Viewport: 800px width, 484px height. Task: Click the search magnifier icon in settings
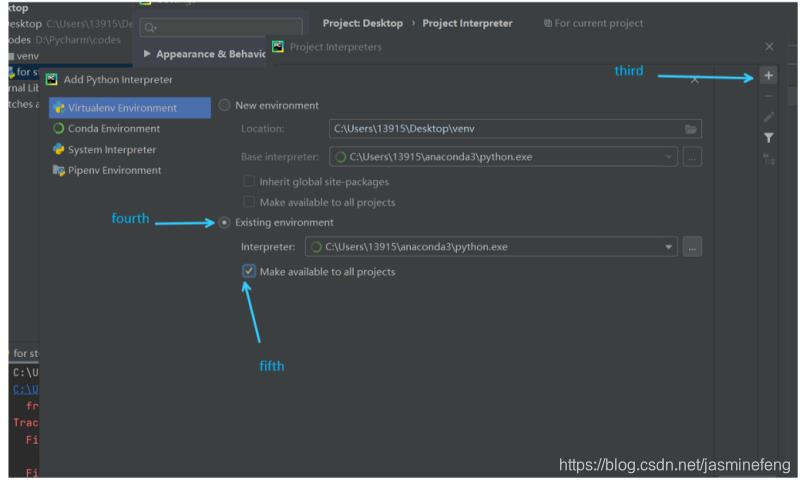point(150,28)
